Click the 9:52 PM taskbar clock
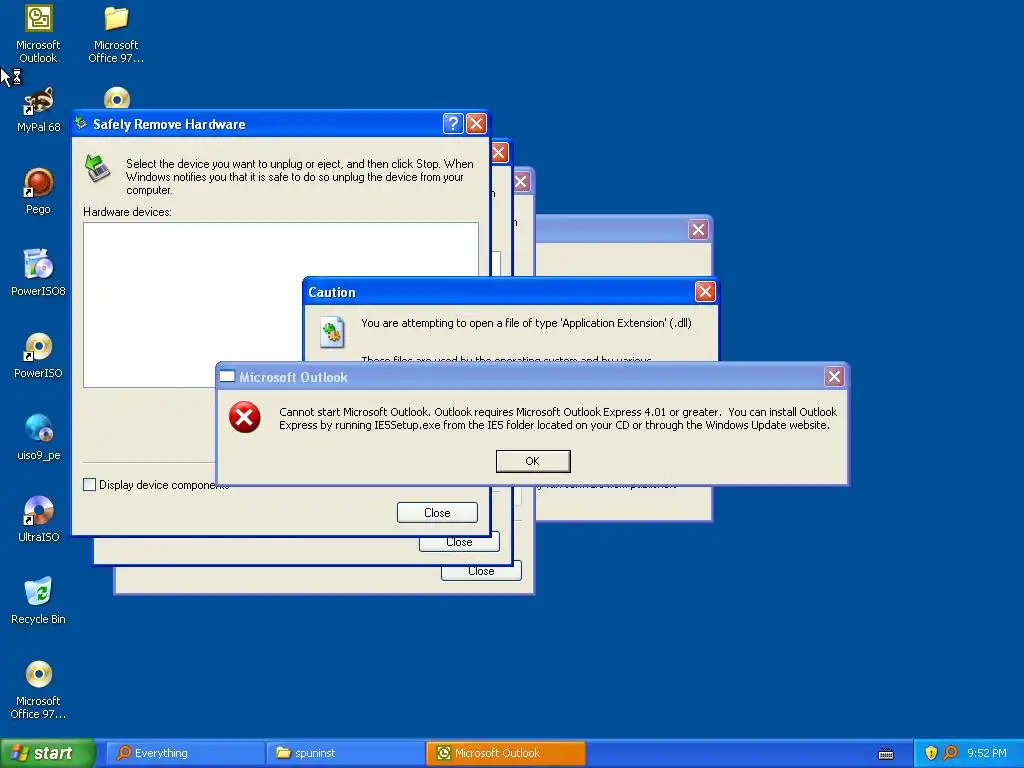The height and width of the screenshot is (768, 1024). point(986,753)
